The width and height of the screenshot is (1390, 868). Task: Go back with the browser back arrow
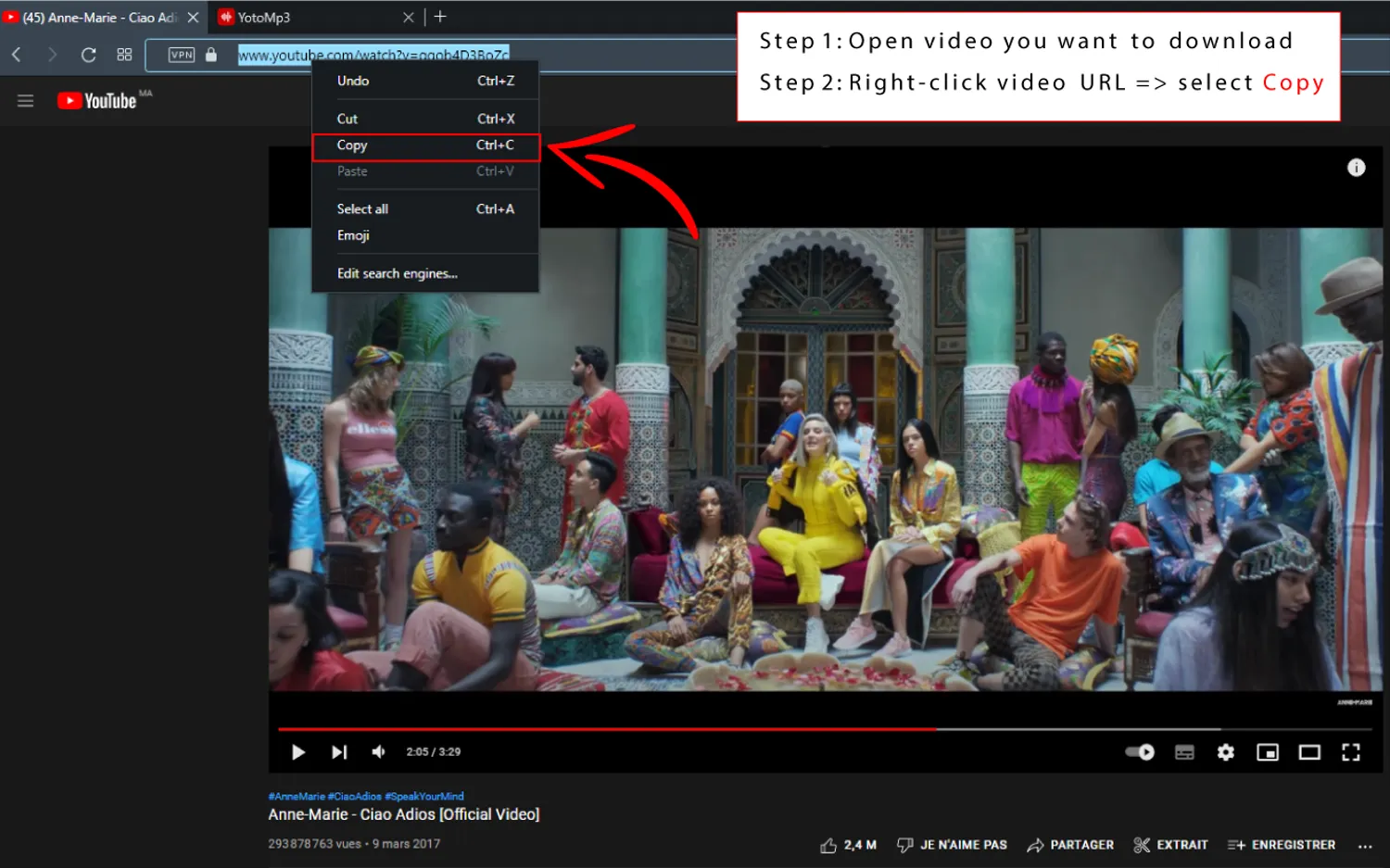[17, 55]
